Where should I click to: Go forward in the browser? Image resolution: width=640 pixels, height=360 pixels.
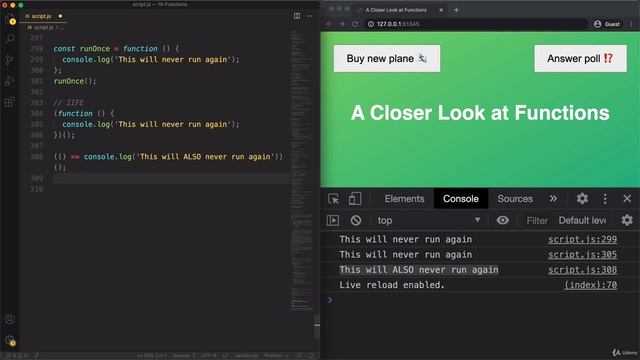pos(342,24)
